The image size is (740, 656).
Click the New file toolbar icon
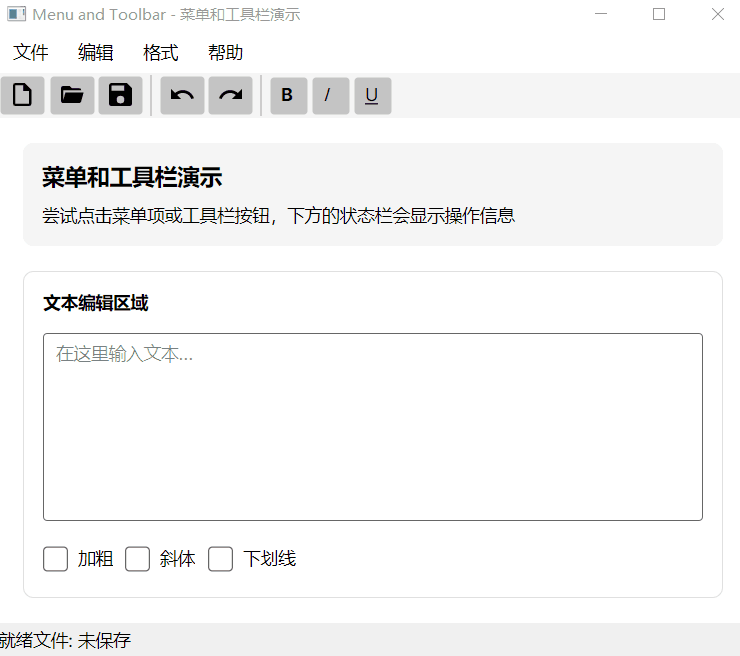[22, 96]
